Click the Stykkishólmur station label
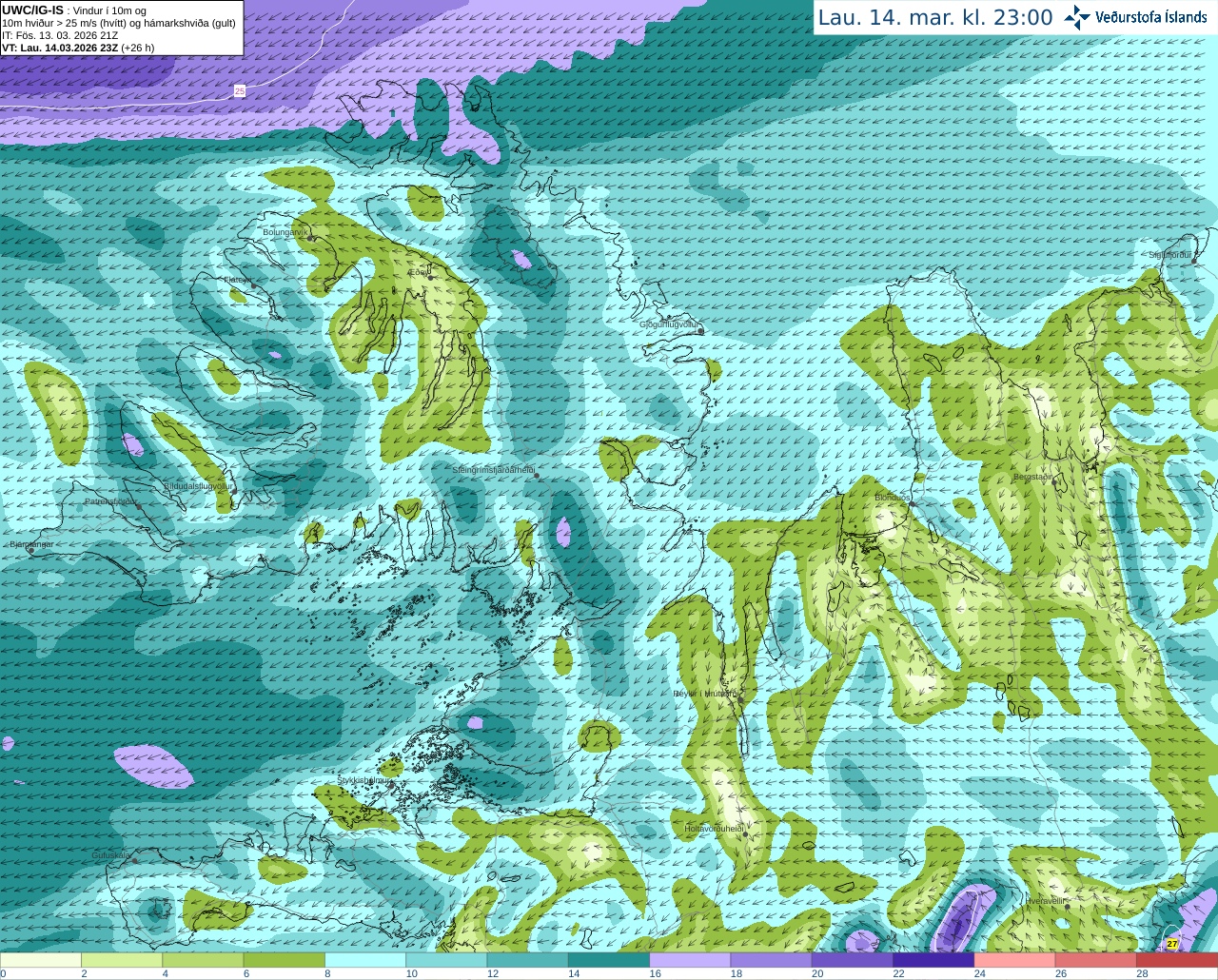 coord(363,779)
